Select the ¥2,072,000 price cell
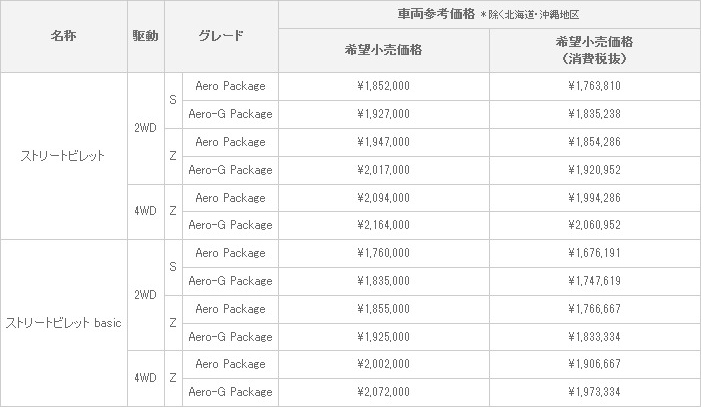 [384, 392]
